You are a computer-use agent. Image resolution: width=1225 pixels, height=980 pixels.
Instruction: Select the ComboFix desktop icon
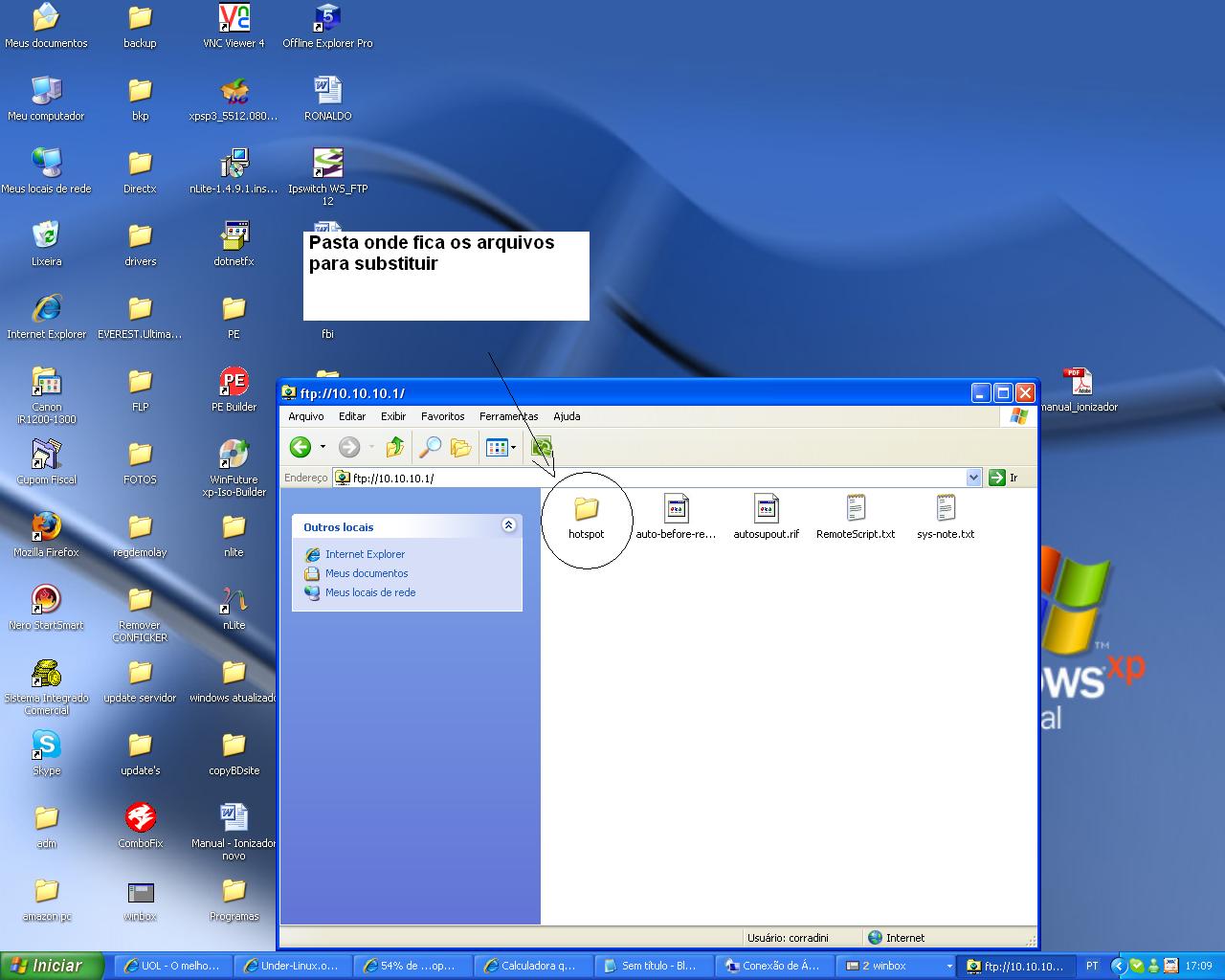point(140,826)
